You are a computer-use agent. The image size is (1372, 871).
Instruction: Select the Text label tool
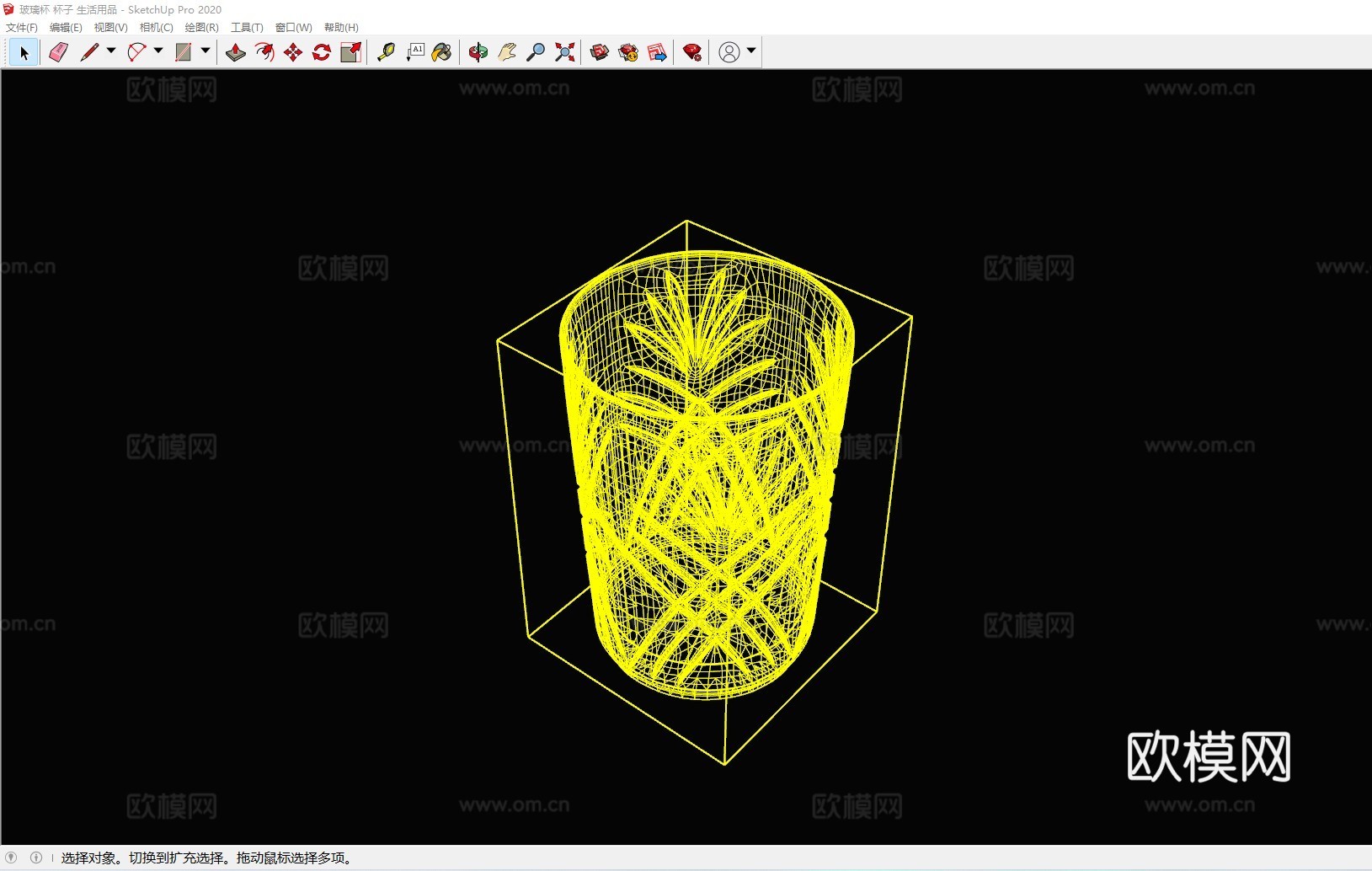click(x=415, y=52)
